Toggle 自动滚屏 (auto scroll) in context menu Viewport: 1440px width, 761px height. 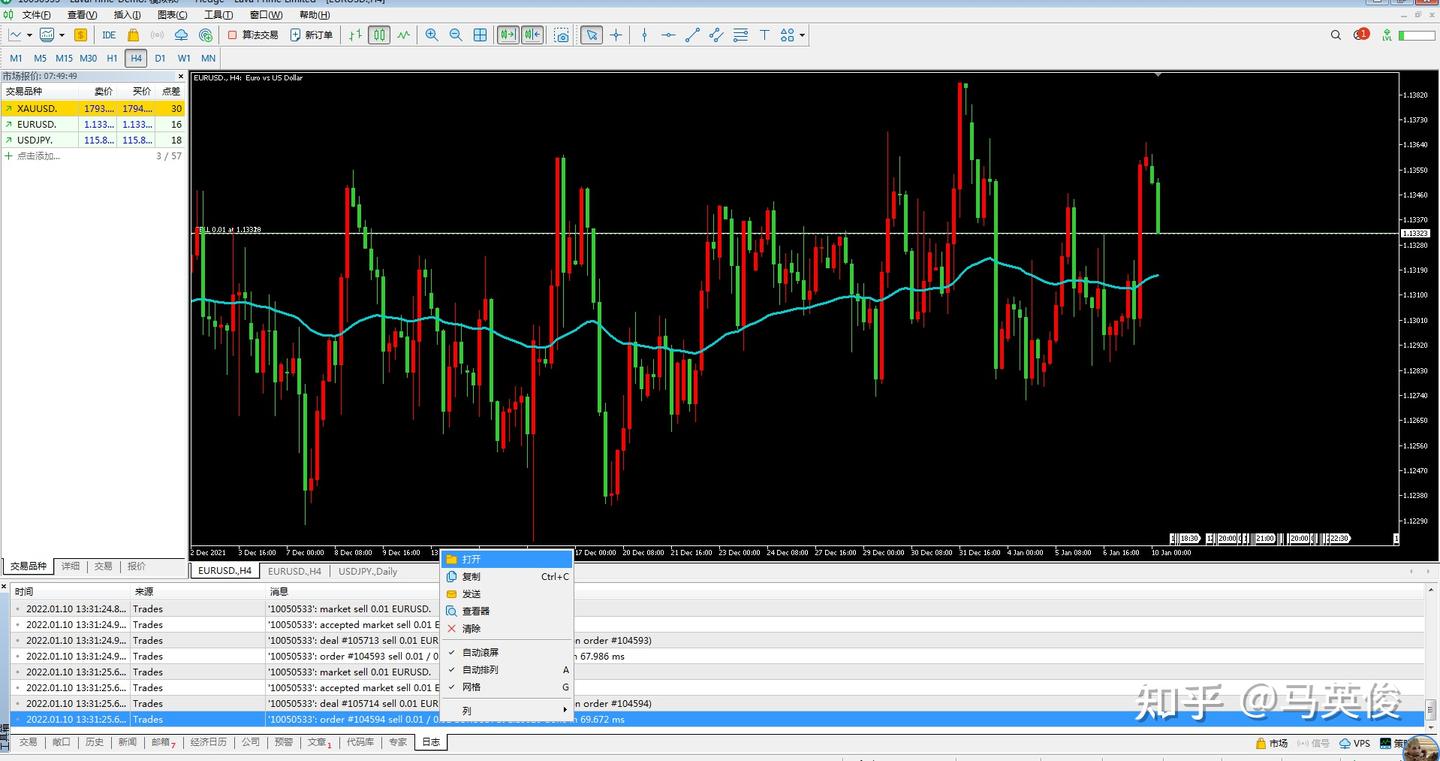pyautogui.click(x=480, y=652)
